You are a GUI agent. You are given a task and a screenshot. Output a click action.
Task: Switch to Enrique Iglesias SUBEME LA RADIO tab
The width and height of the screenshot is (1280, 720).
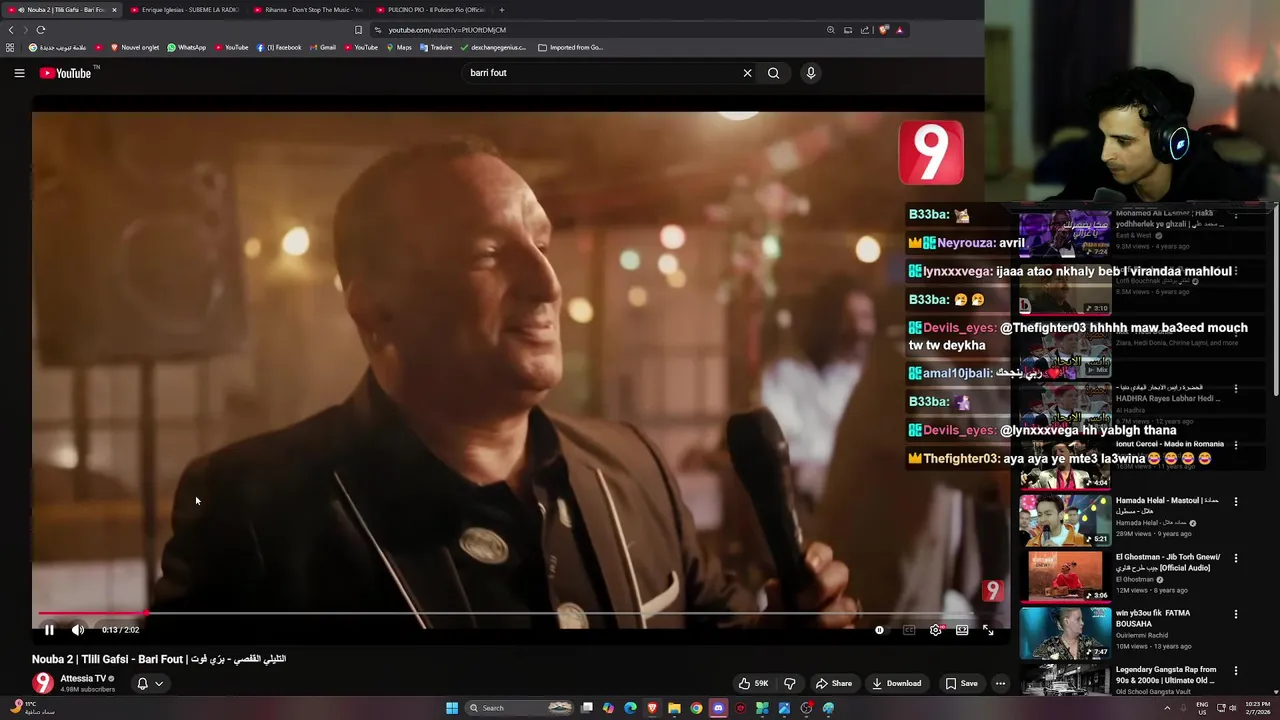tap(186, 10)
